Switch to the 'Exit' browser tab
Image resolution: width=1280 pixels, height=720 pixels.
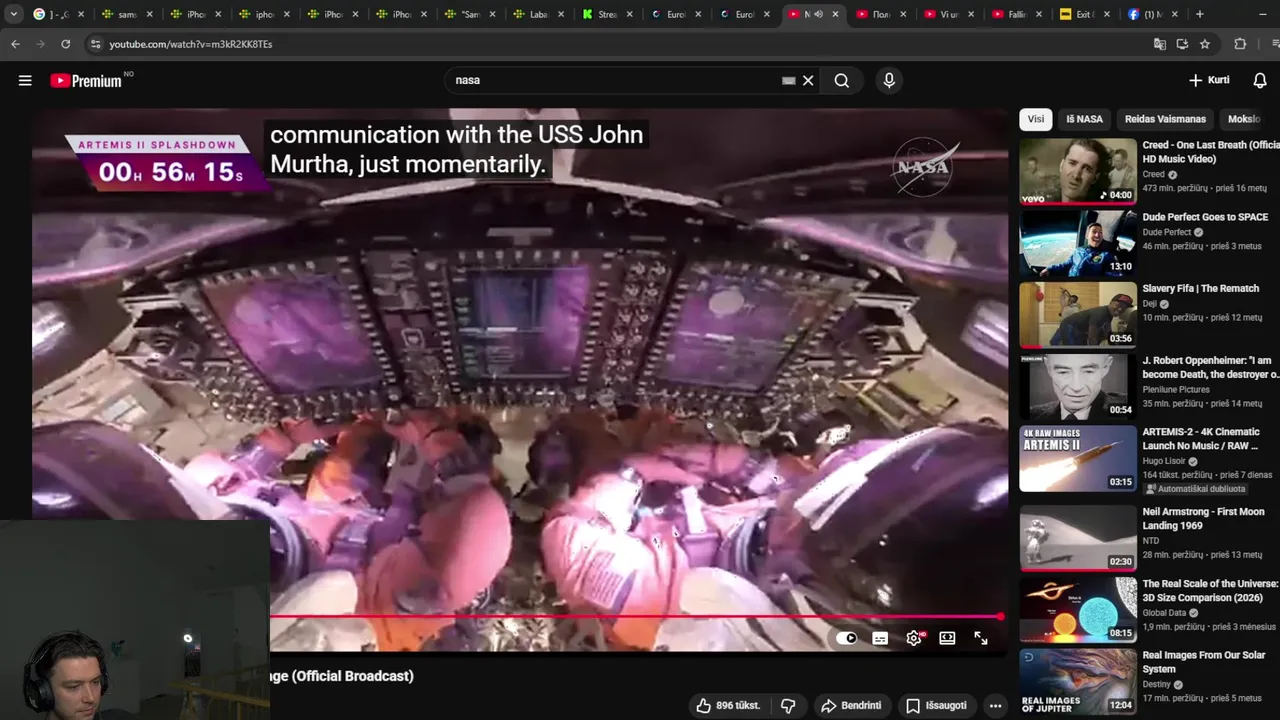(x=1084, y=14)
